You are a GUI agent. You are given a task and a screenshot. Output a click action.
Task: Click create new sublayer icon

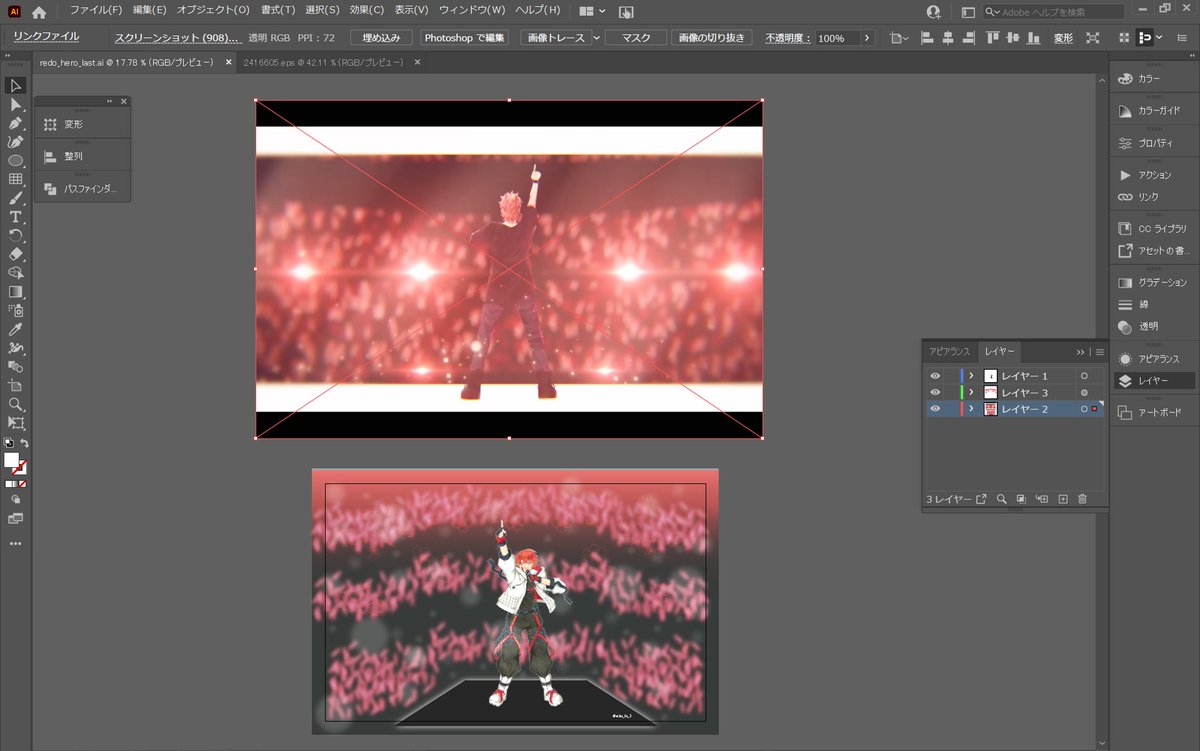[x=1042, y=498]
